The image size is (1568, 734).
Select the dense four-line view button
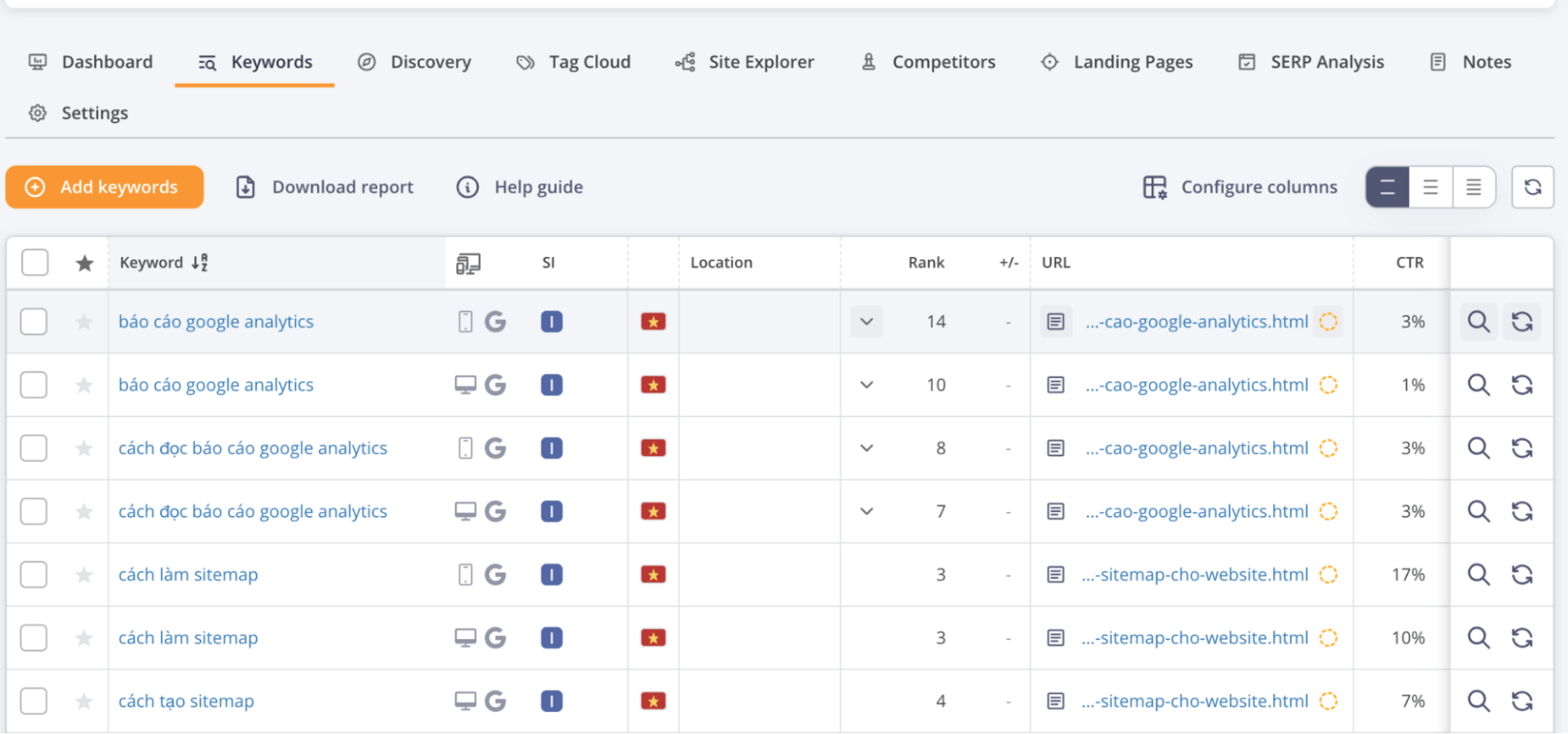click(x=1474, y=187)
